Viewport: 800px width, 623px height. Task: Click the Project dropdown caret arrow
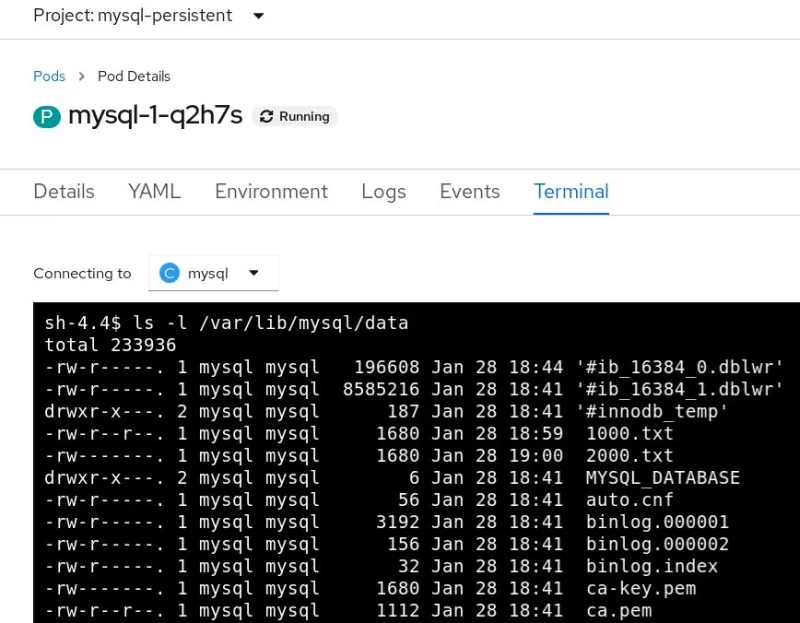[x=259, y=16]
